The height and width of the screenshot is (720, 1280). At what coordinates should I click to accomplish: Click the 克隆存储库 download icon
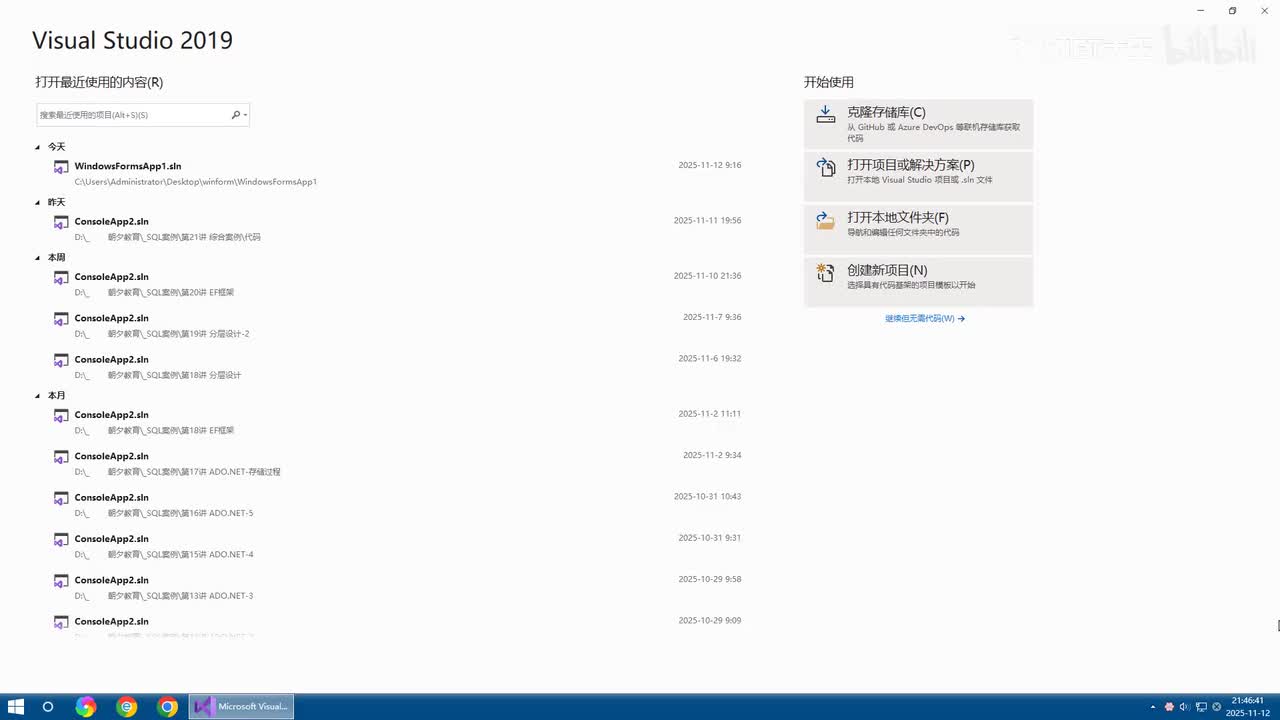(825, 114)
